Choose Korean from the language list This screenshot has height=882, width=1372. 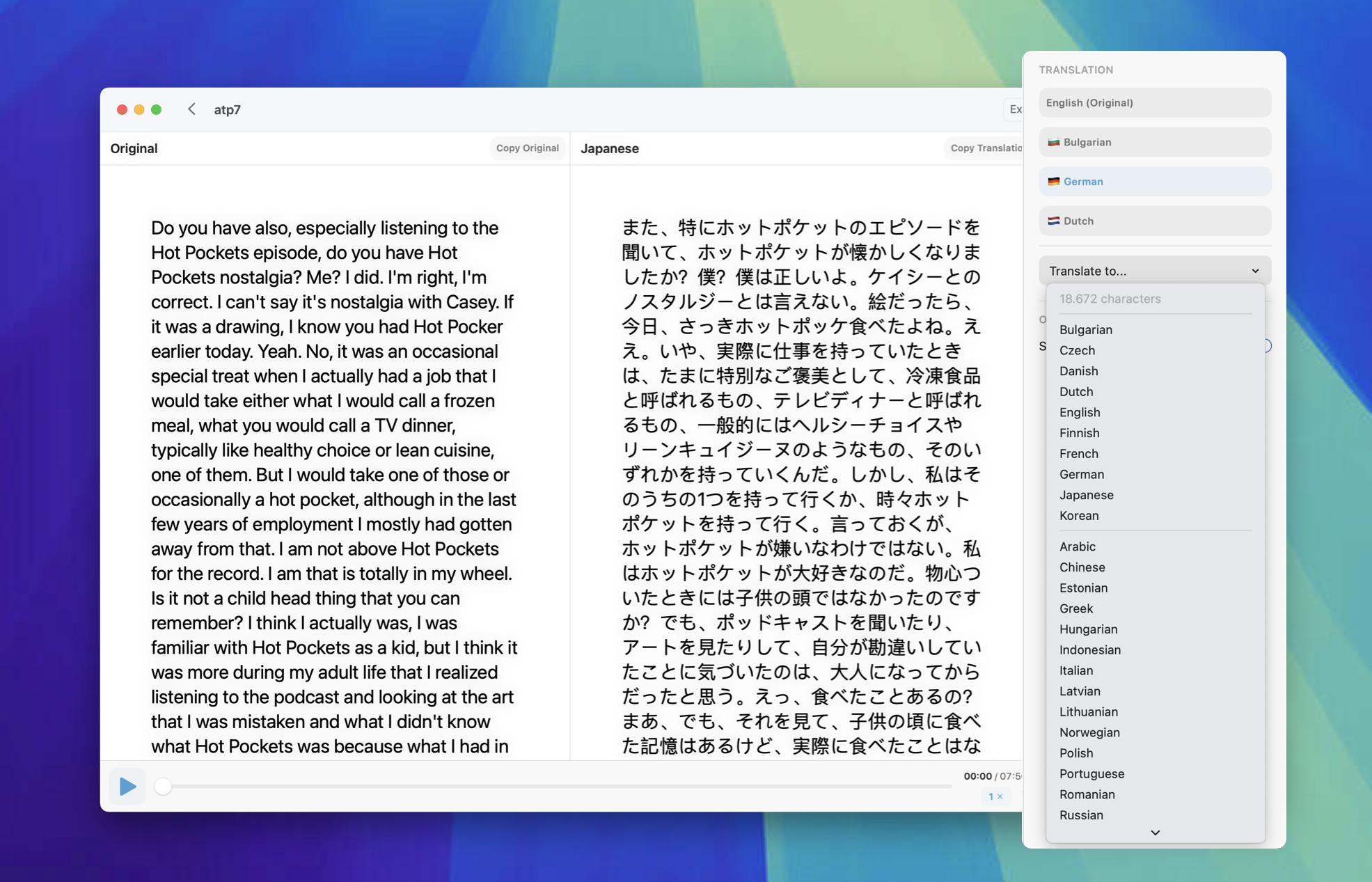pyautogui.click(x=1155, y=516)
